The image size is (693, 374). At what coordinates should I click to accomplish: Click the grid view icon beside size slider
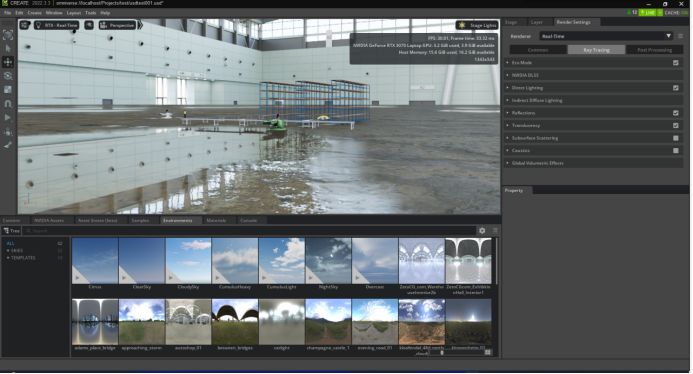click(487, 352)
